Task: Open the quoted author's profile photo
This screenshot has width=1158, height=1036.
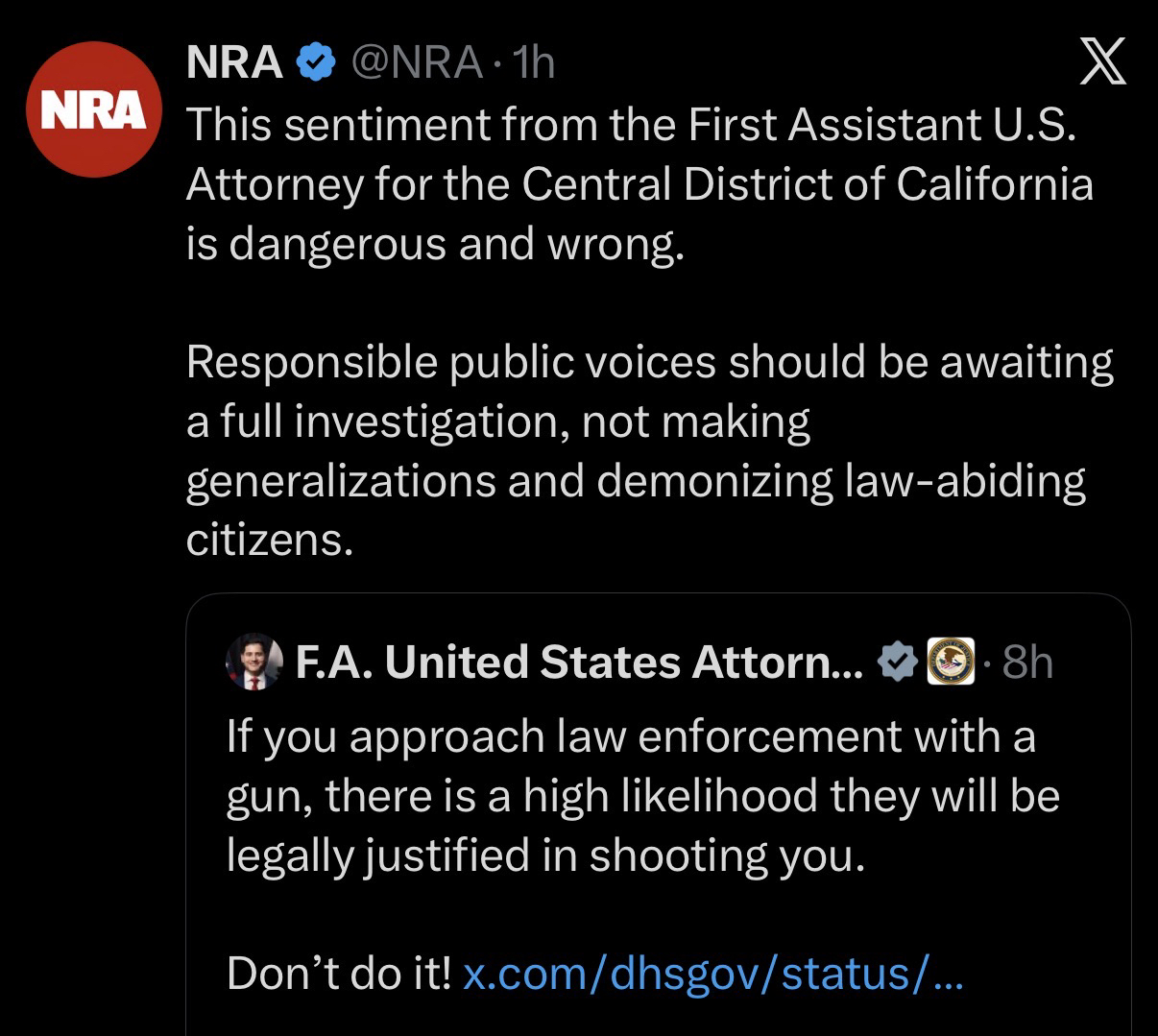Action: (253, 663)
